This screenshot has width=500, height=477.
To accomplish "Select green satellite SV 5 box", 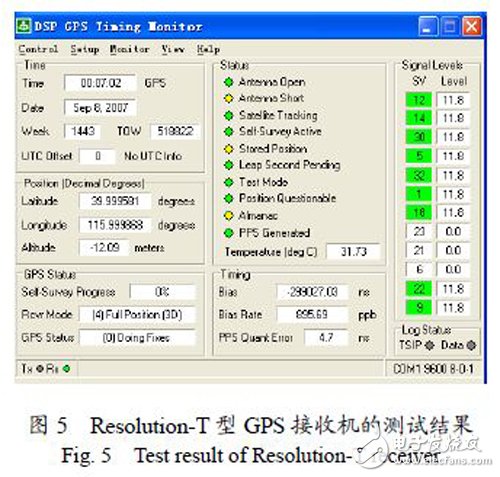I will pyautogui.click(x=419, y=156).
